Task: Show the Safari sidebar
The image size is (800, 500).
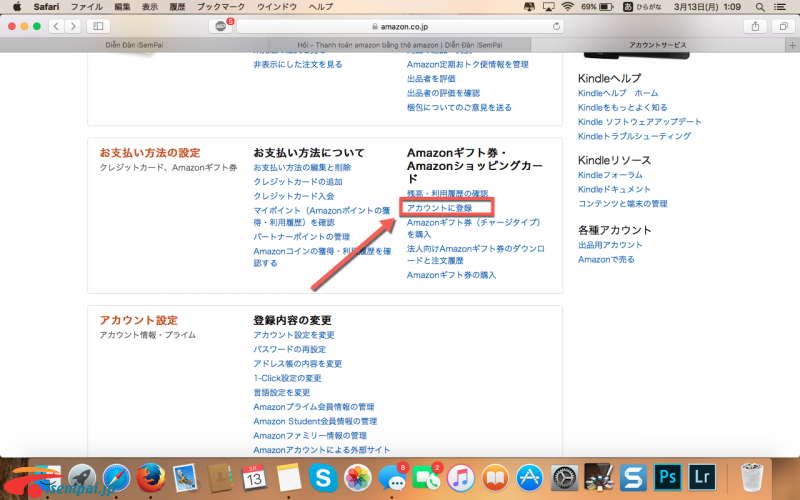Action: (98, 26)
